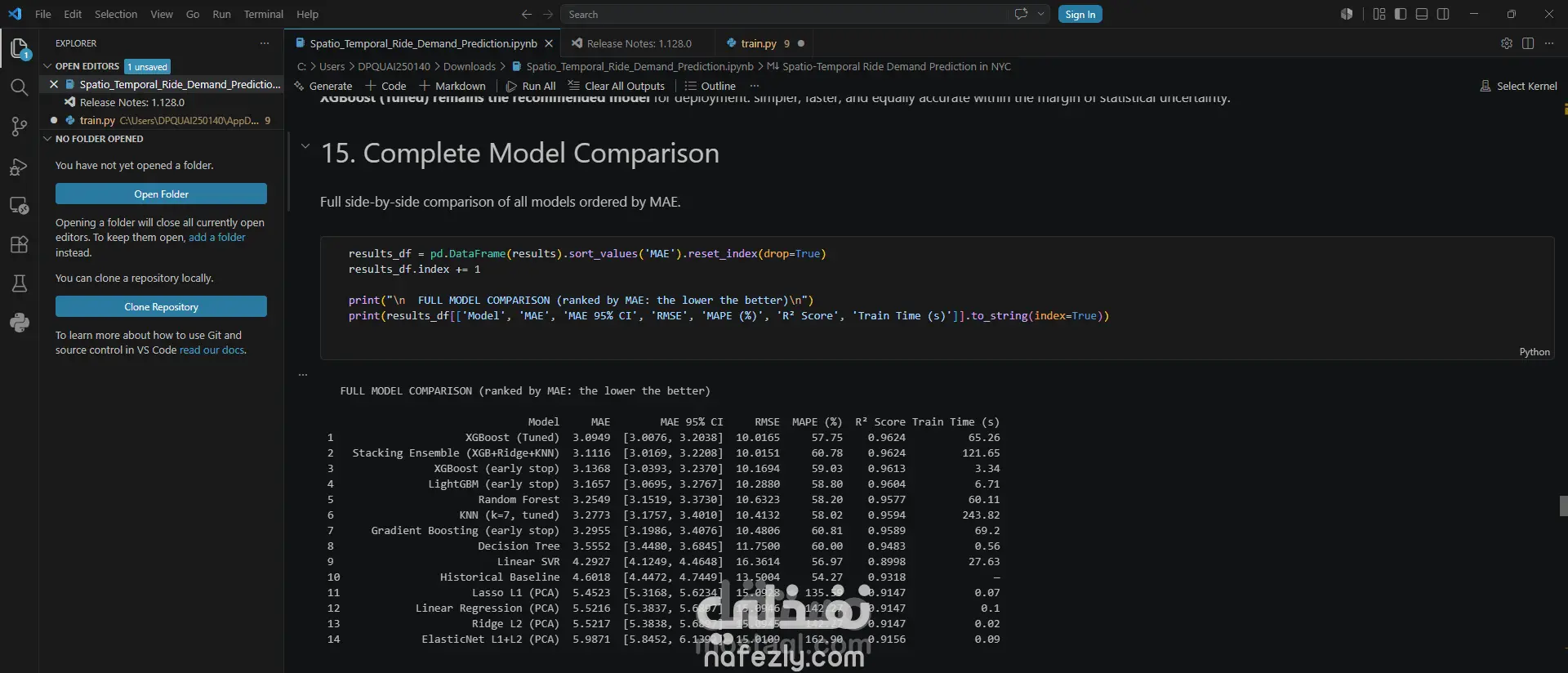The height and width of the screenshot is (673, 1568).
Task: Click the notebook vertical scrollbar thumb
Action: click(x=1563, y=506)
